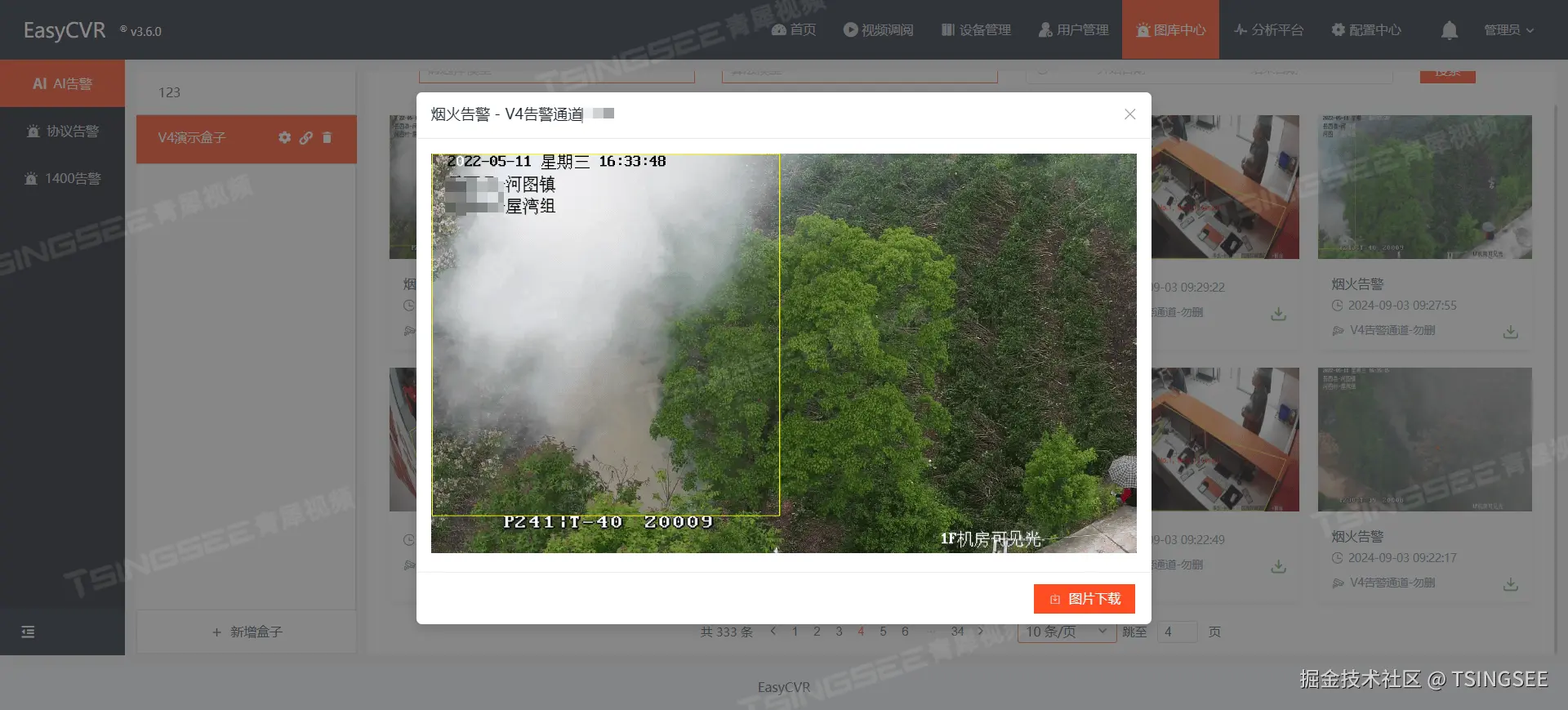Go to page 2

(817, 632)
